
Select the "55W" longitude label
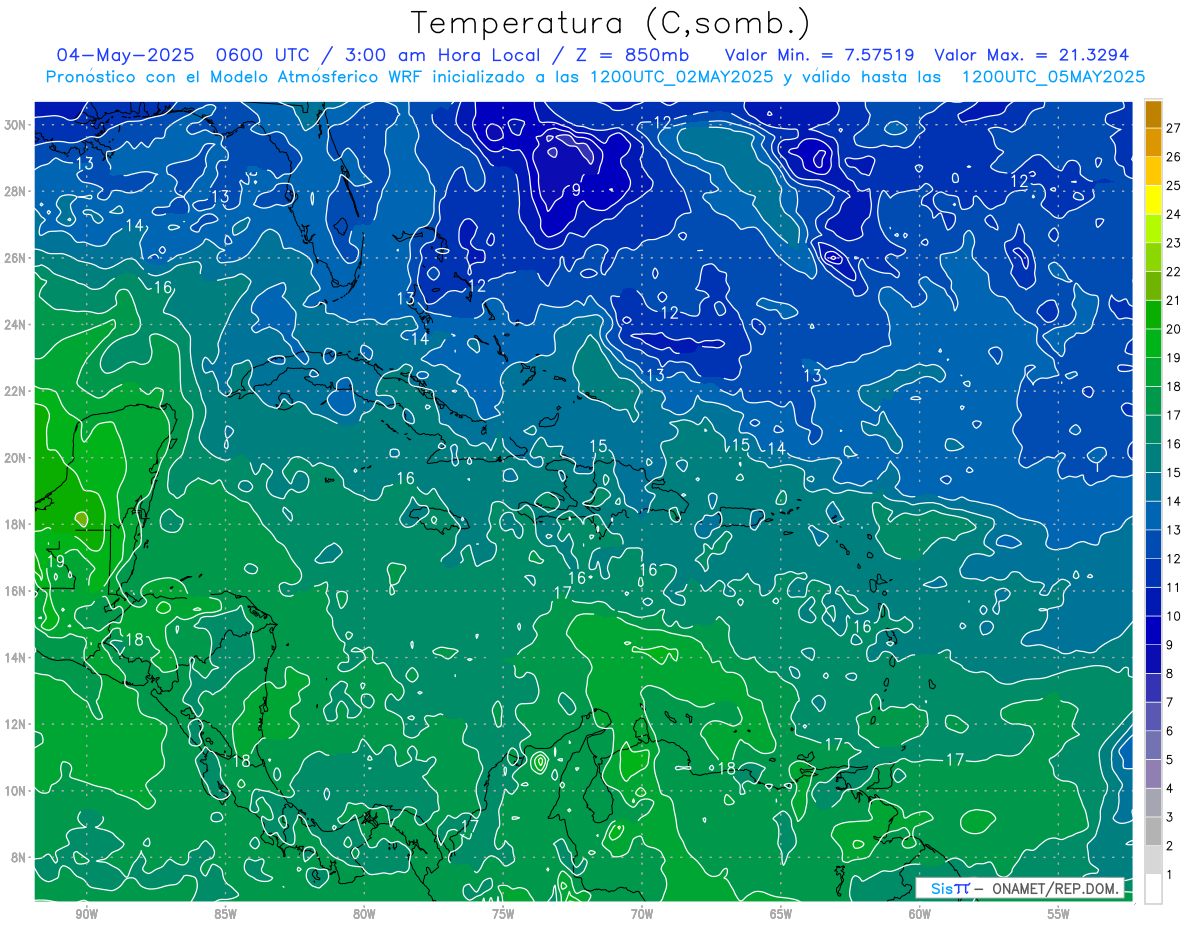[1059, 915]
